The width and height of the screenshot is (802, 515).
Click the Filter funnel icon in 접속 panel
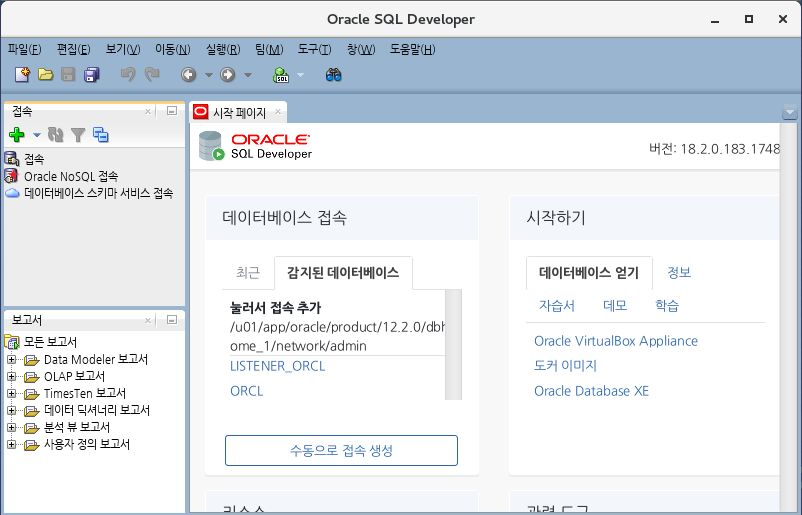coord(78,135)
